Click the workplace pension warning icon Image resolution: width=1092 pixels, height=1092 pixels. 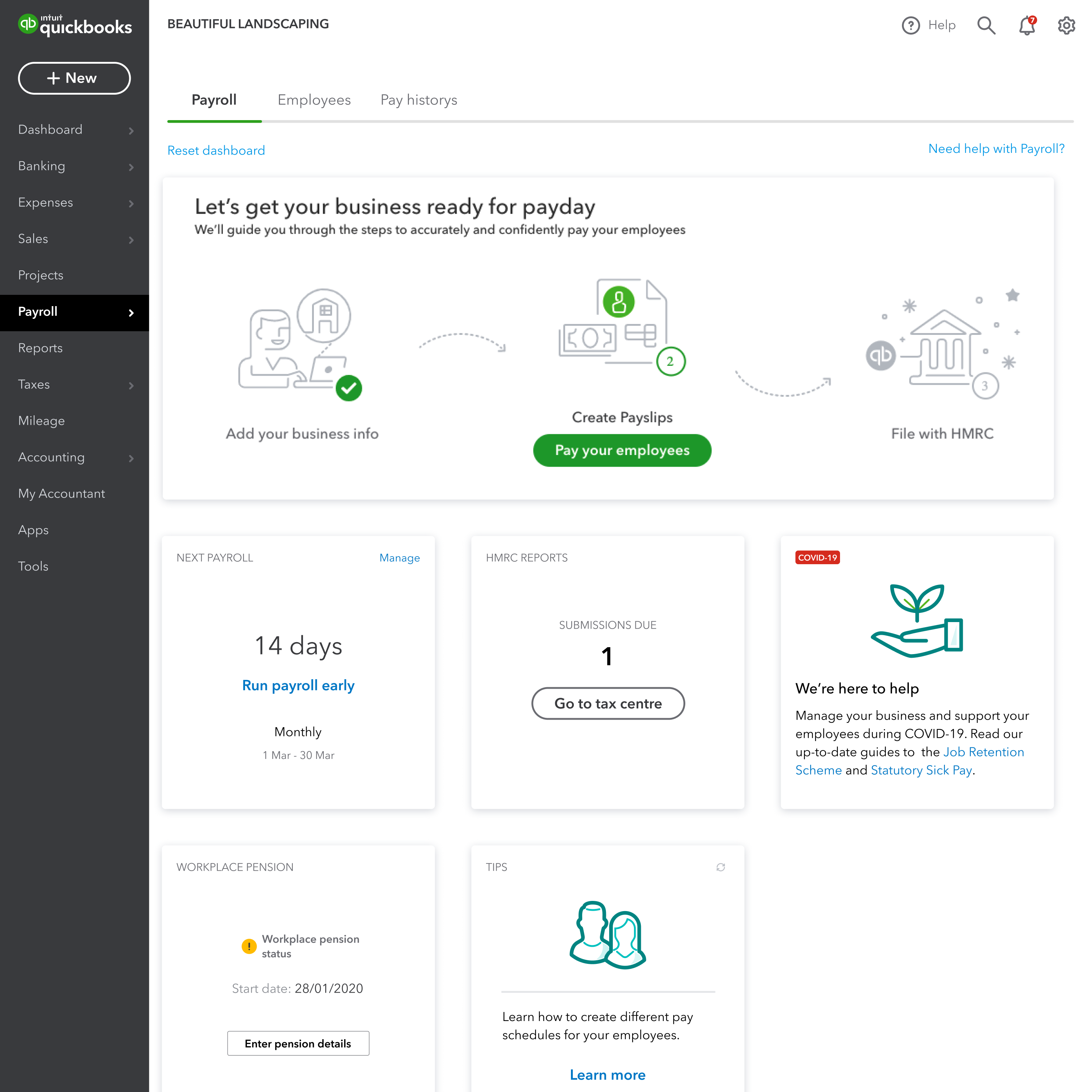[249, 946]
